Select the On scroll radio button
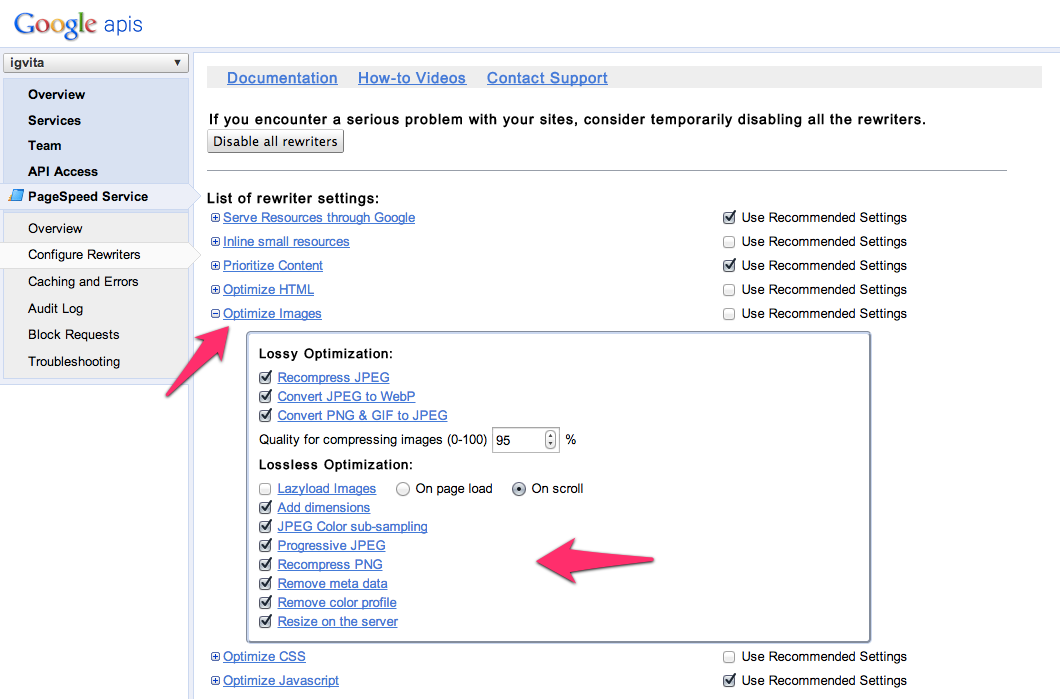The height and width of the screenshot is (699, 1060). (x=519, y=489)
